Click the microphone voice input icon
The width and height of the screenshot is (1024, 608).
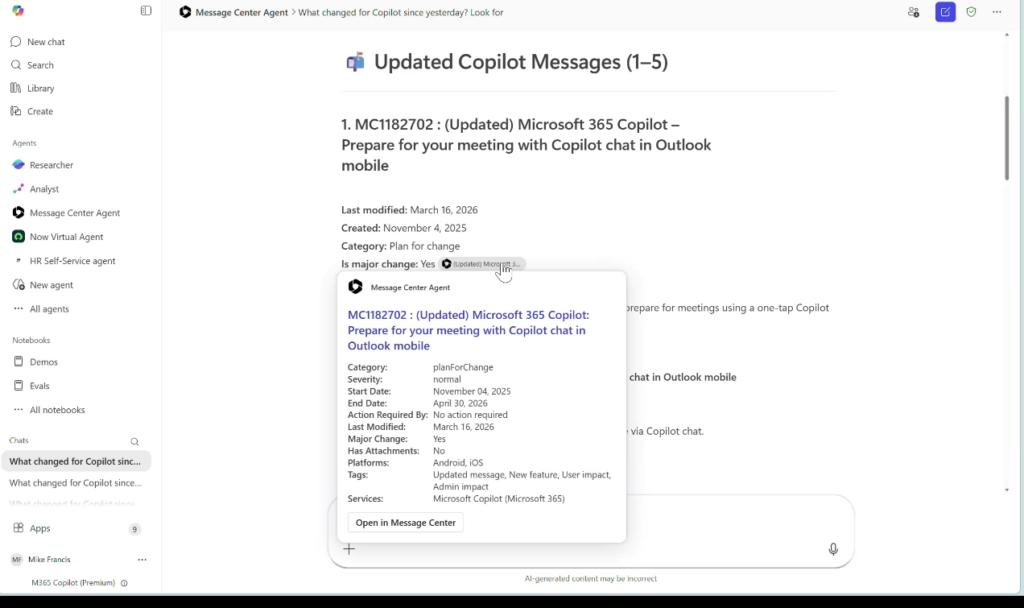click(833, 549)
